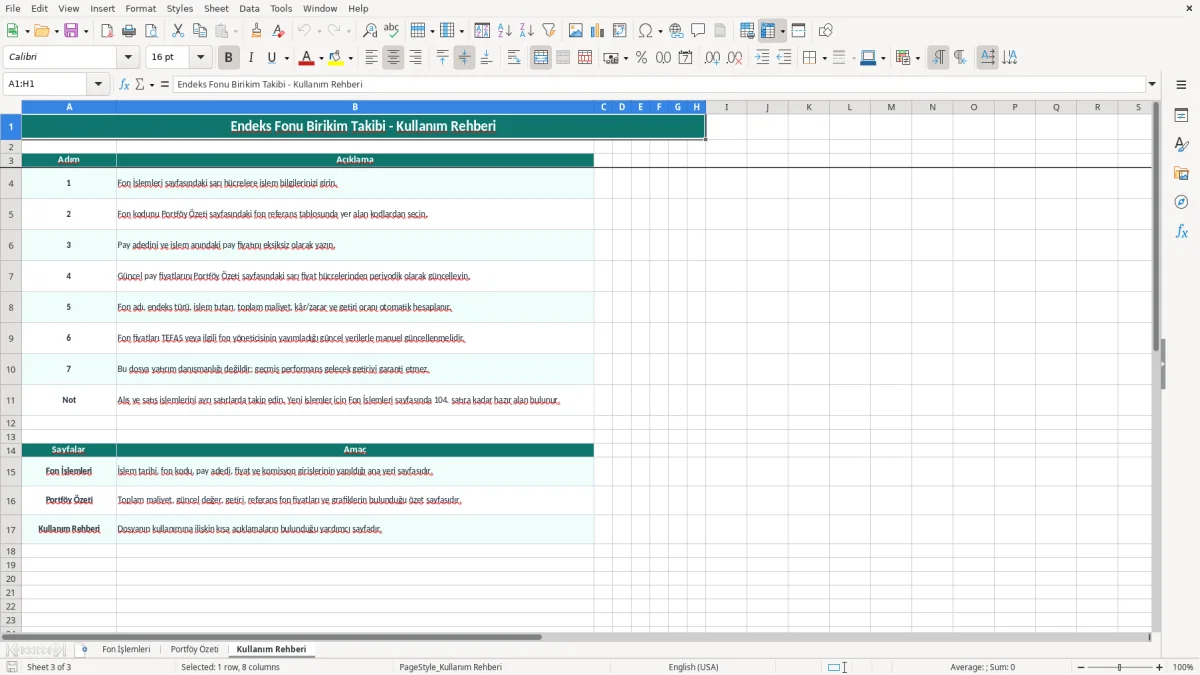The image size is (1200, 675).
Task: Open background color dropdown arrow
Action: [x=350, y=58]
